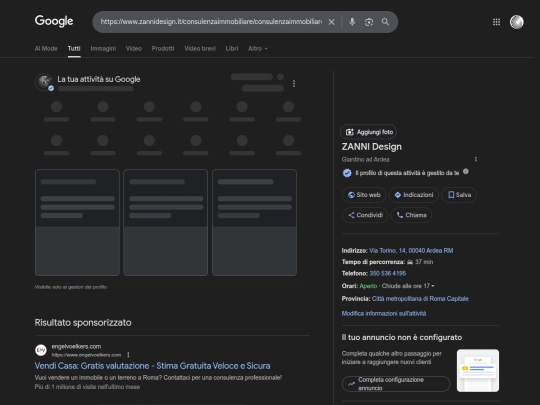Image resolution: width=540 pixels, height=405 pixels.
Task: Clear the search box with the X icon
Action: pos(331,22)
